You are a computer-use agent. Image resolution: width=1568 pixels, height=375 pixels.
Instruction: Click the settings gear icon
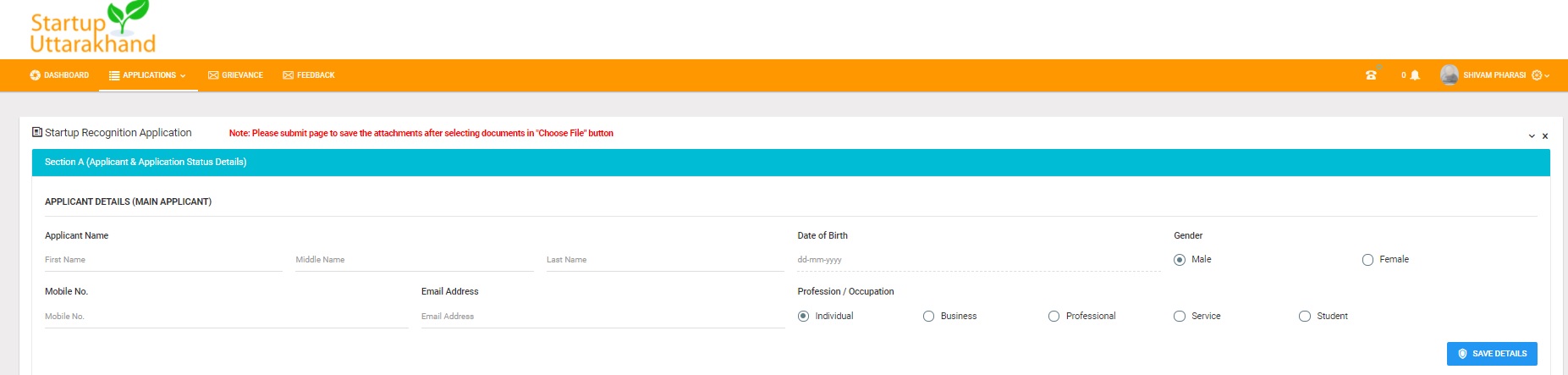(1537, 75)
